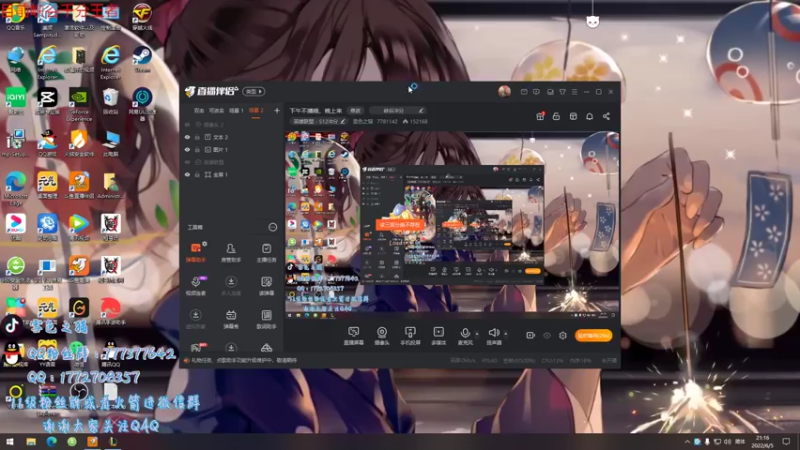The image size is (800, 450).
Task: Open the GeForce Experience desktop shortcut
Action: coord(79,105)
